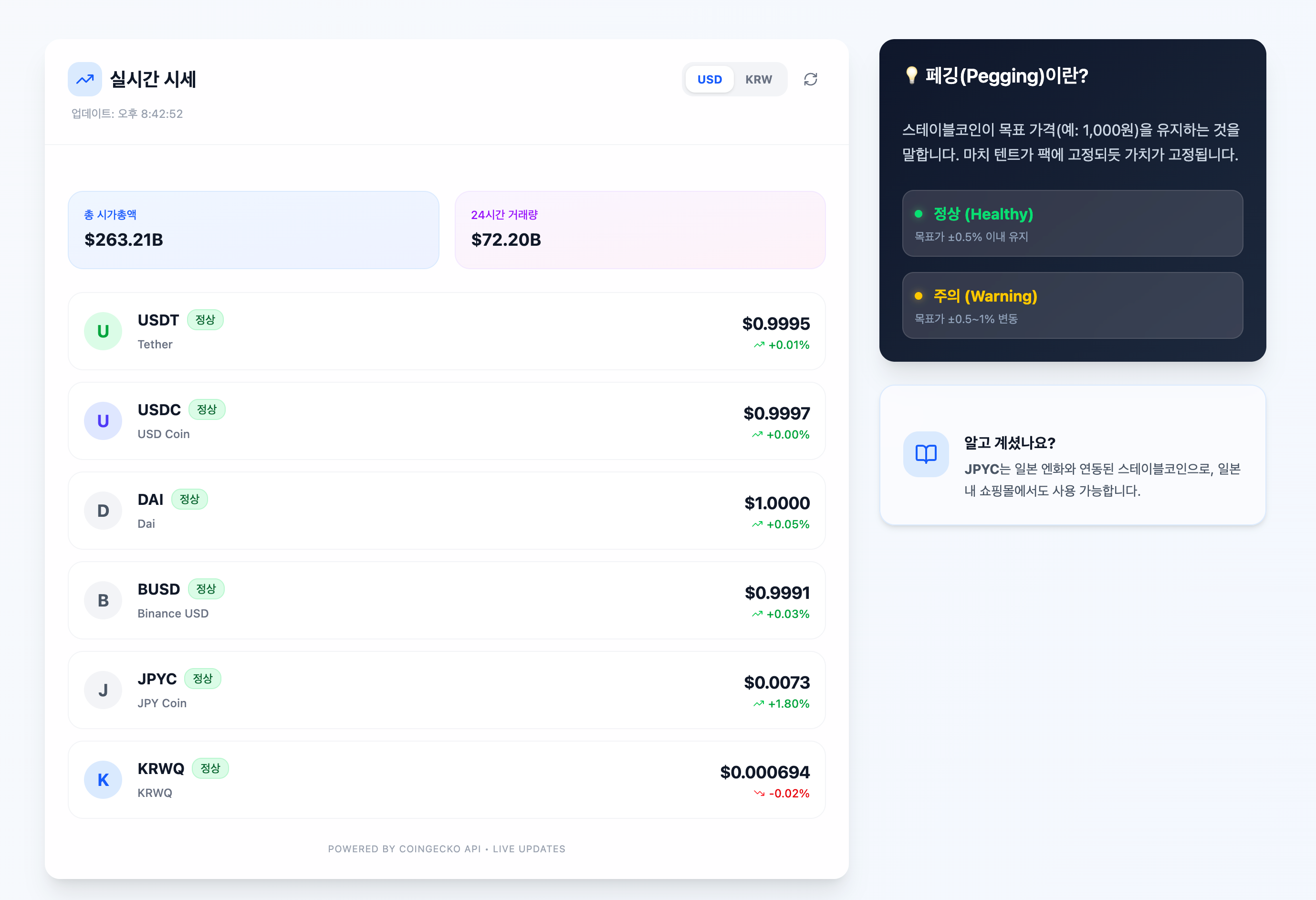The width and height of the screenshot is (1316, 900).
Task: Click the price $1.0000
Action: (x=777, y=503)
